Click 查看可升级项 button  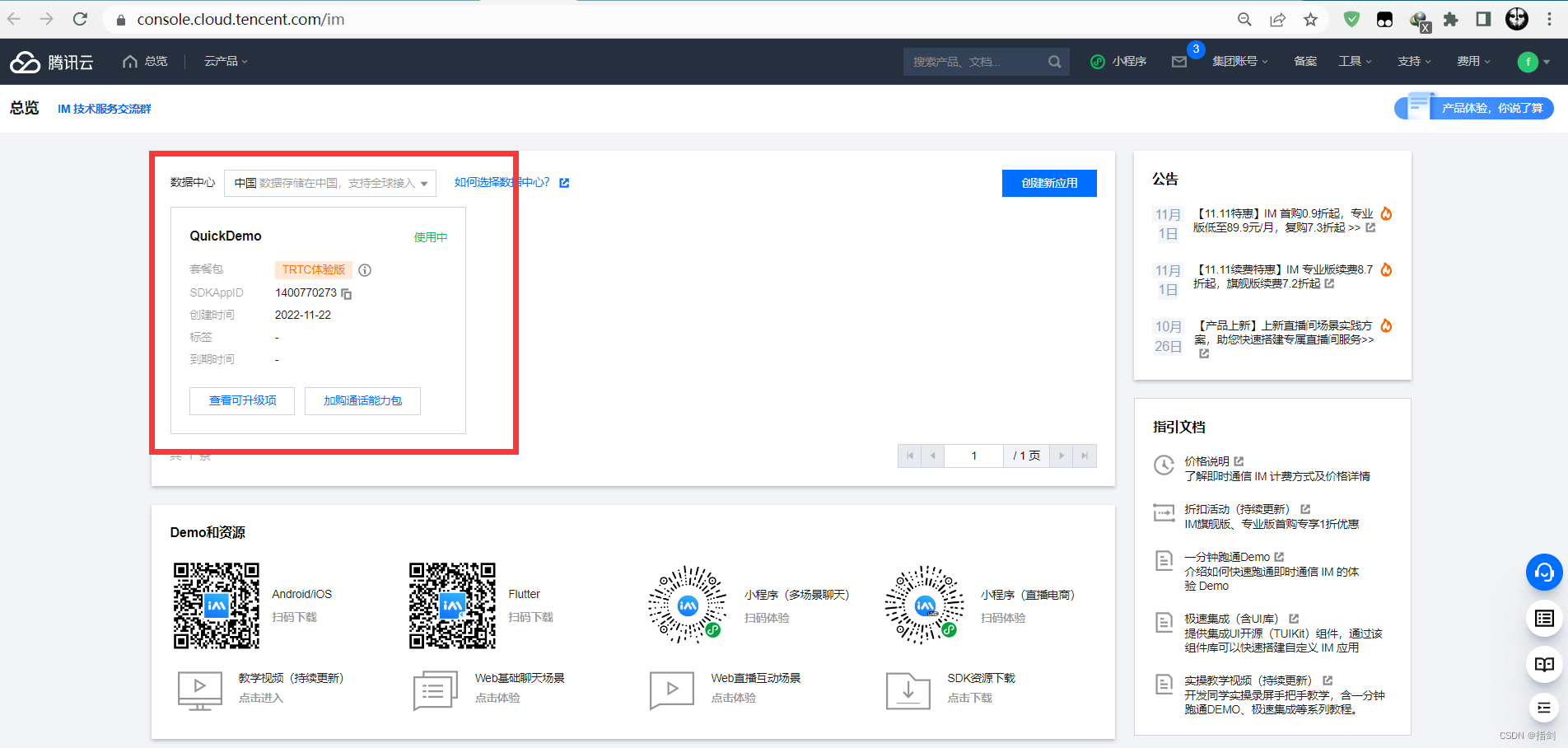coord(242,401)
